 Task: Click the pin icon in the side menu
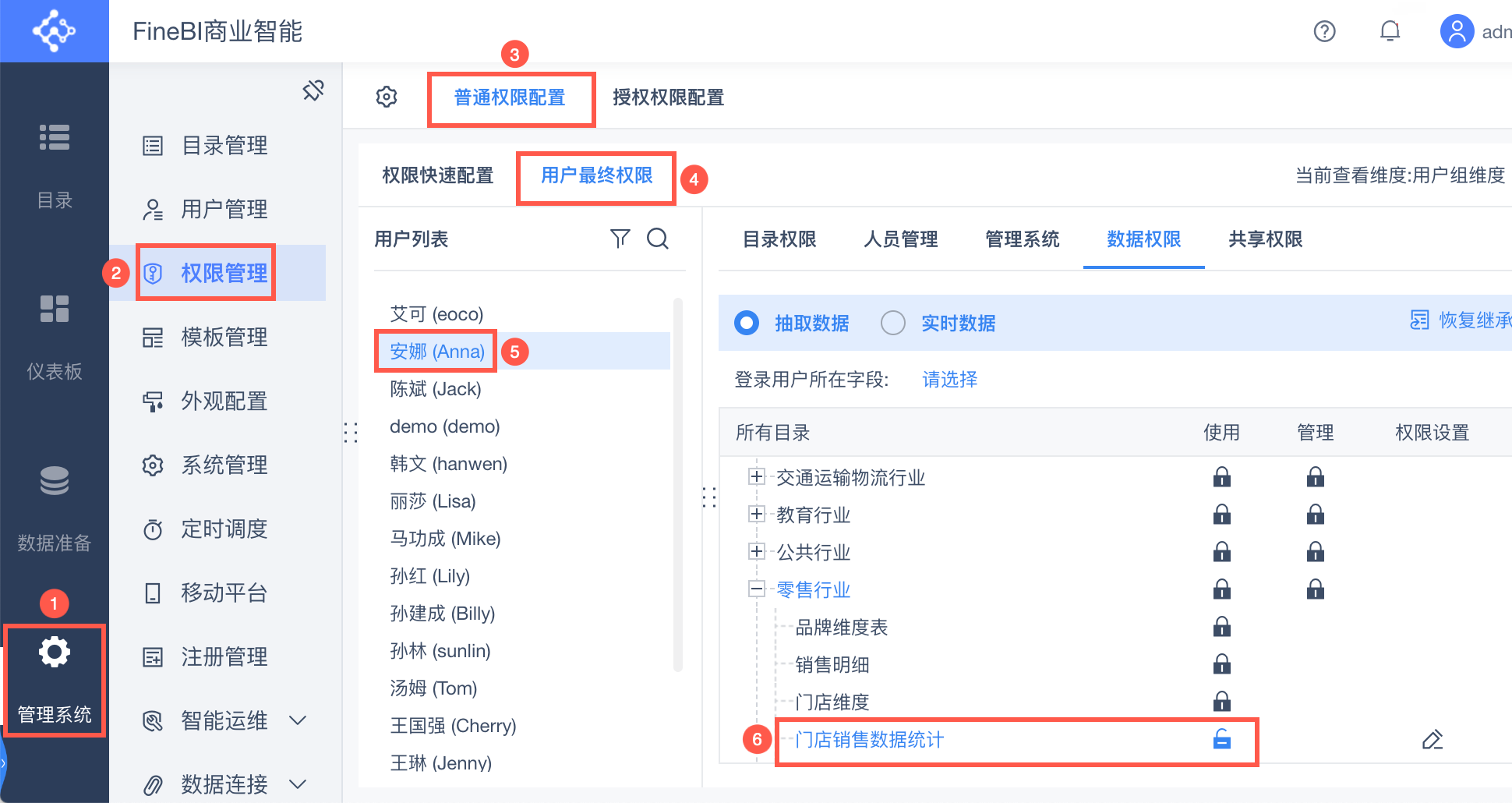(x=313, y=90)
